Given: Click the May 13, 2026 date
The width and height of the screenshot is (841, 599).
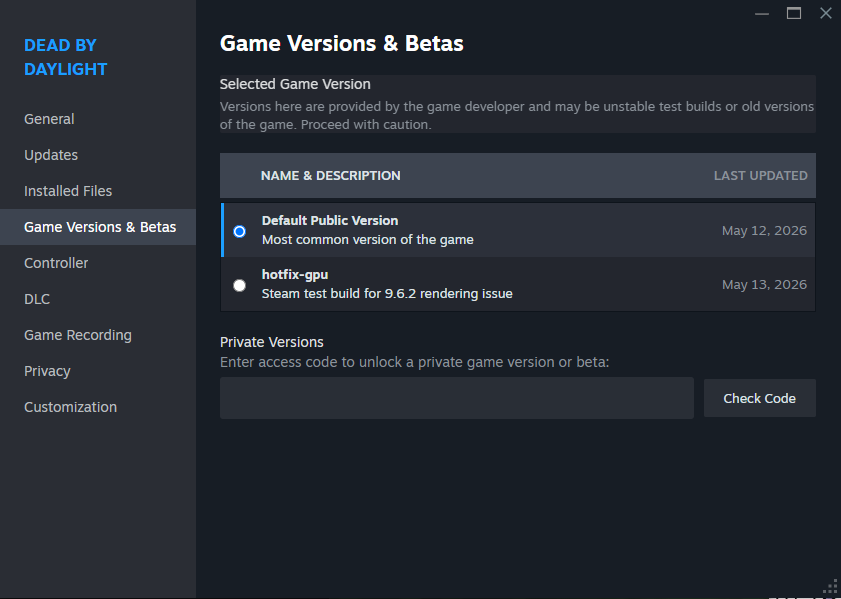Looking at the screenshot, I should pos(764,285).
